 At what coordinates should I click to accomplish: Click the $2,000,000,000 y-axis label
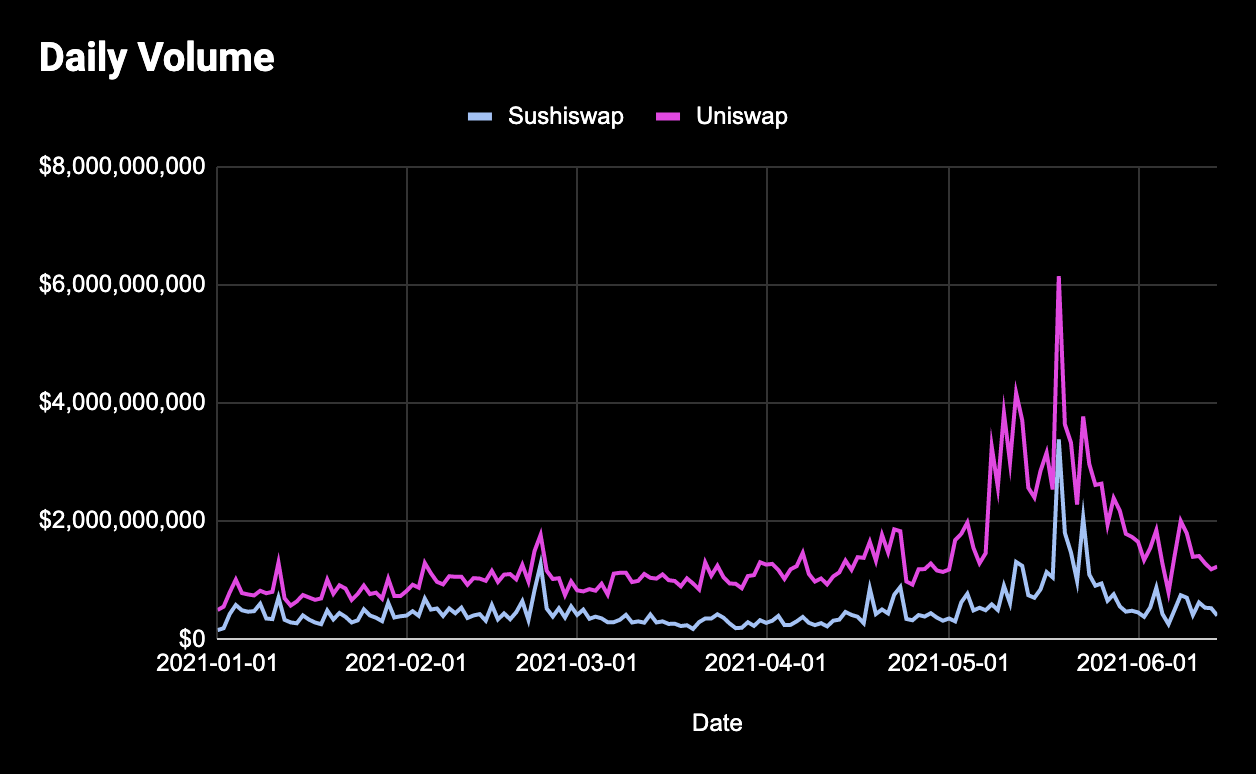[x=122, y=521]
